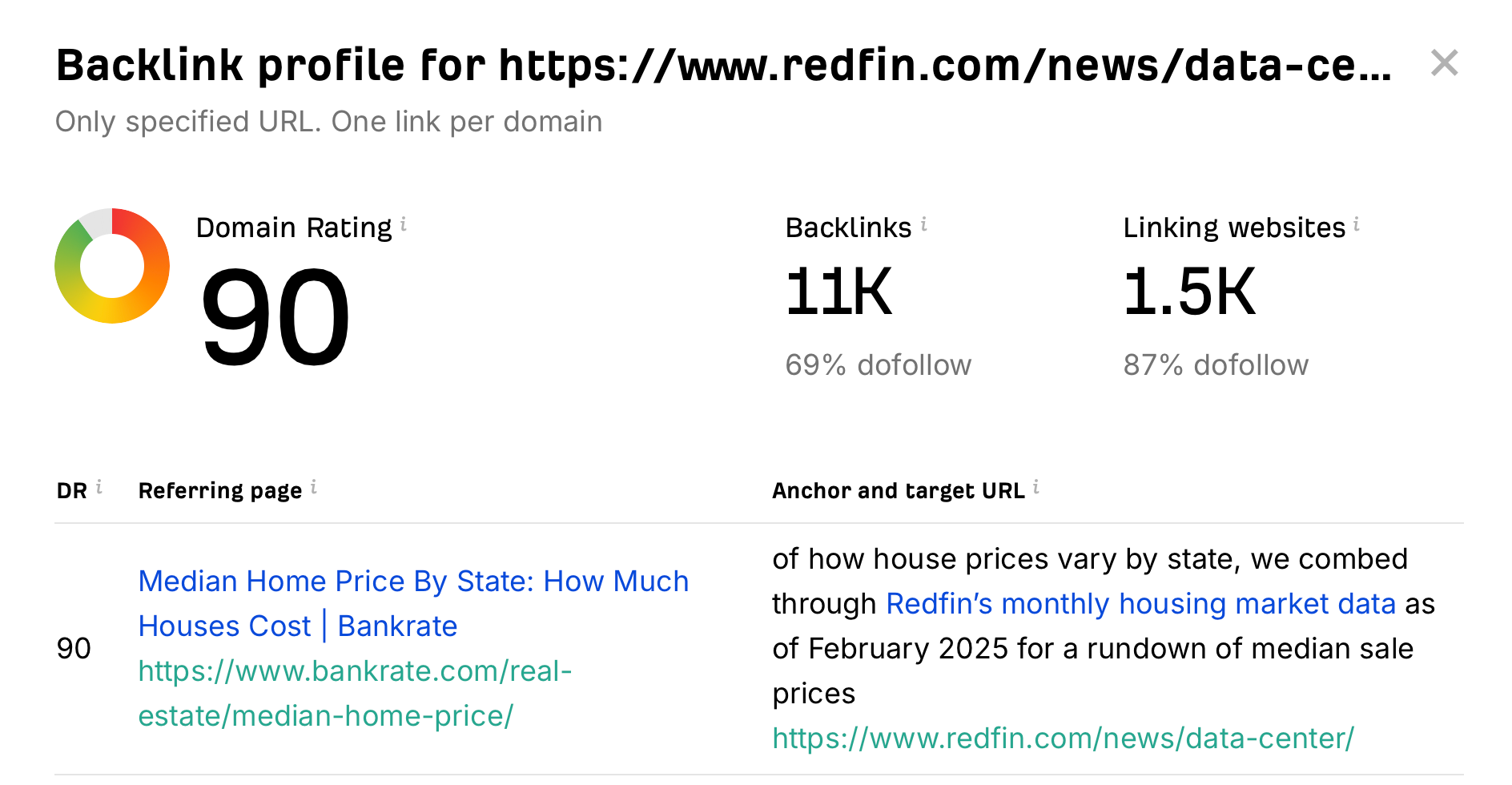
Task: Click the 11K backlinks count
Action: point(838,292)
